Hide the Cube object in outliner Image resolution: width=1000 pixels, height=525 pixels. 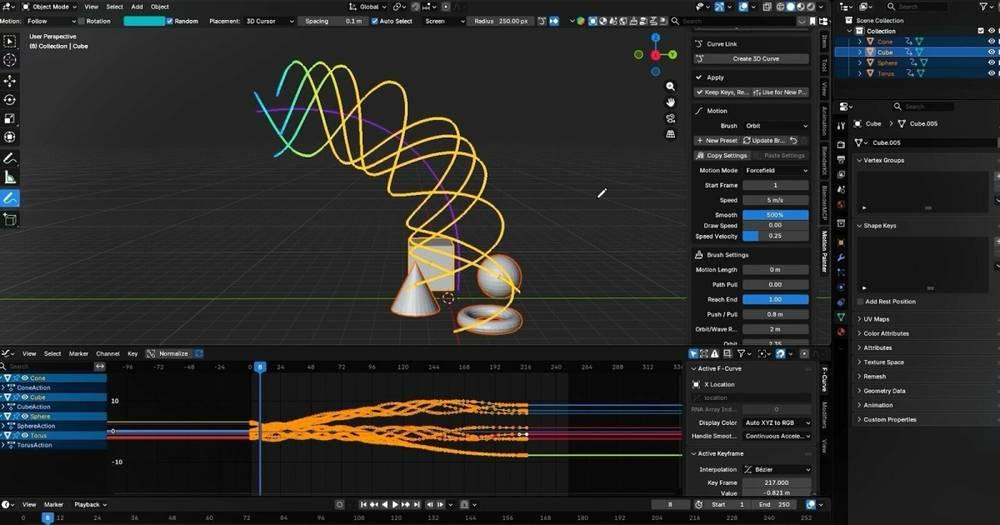click(991, 52)
